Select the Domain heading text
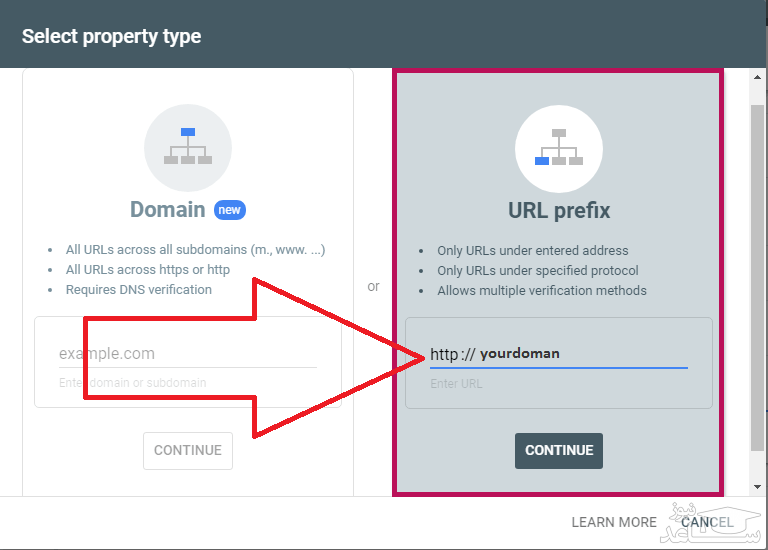The image size is (768, 550). click(x=167, y=210)
